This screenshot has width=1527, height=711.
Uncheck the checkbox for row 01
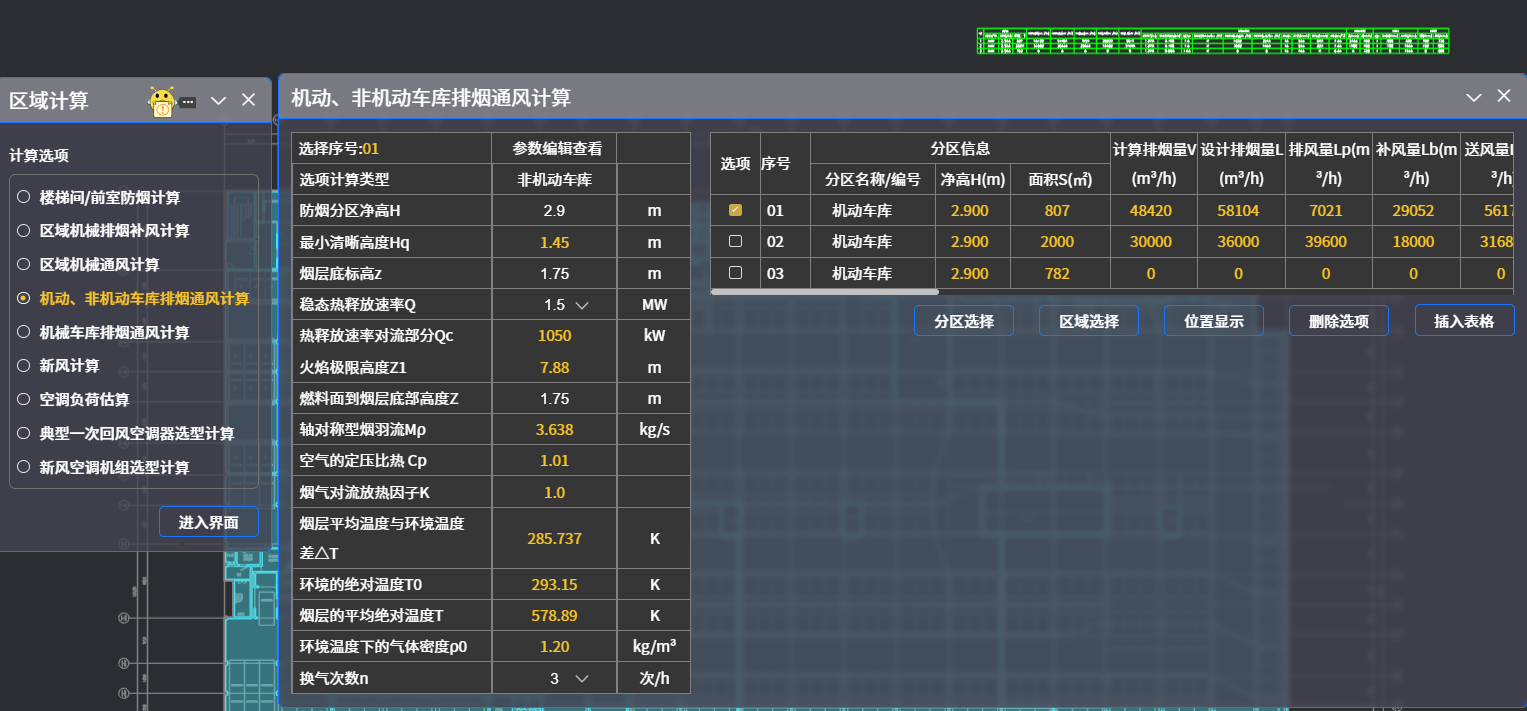735,210
